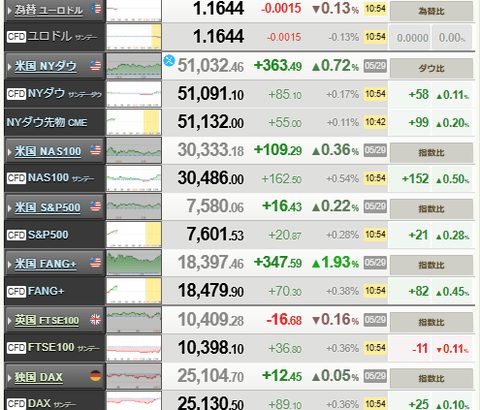Viewport: 480px width, 410px height.
Task: Click the US flag icon beside S&P500
Action: coord(95,206)
